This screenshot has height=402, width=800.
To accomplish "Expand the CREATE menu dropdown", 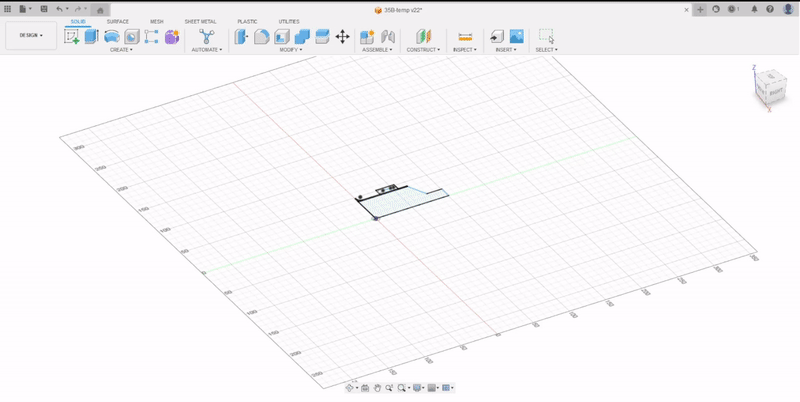I will click(121, 49).
